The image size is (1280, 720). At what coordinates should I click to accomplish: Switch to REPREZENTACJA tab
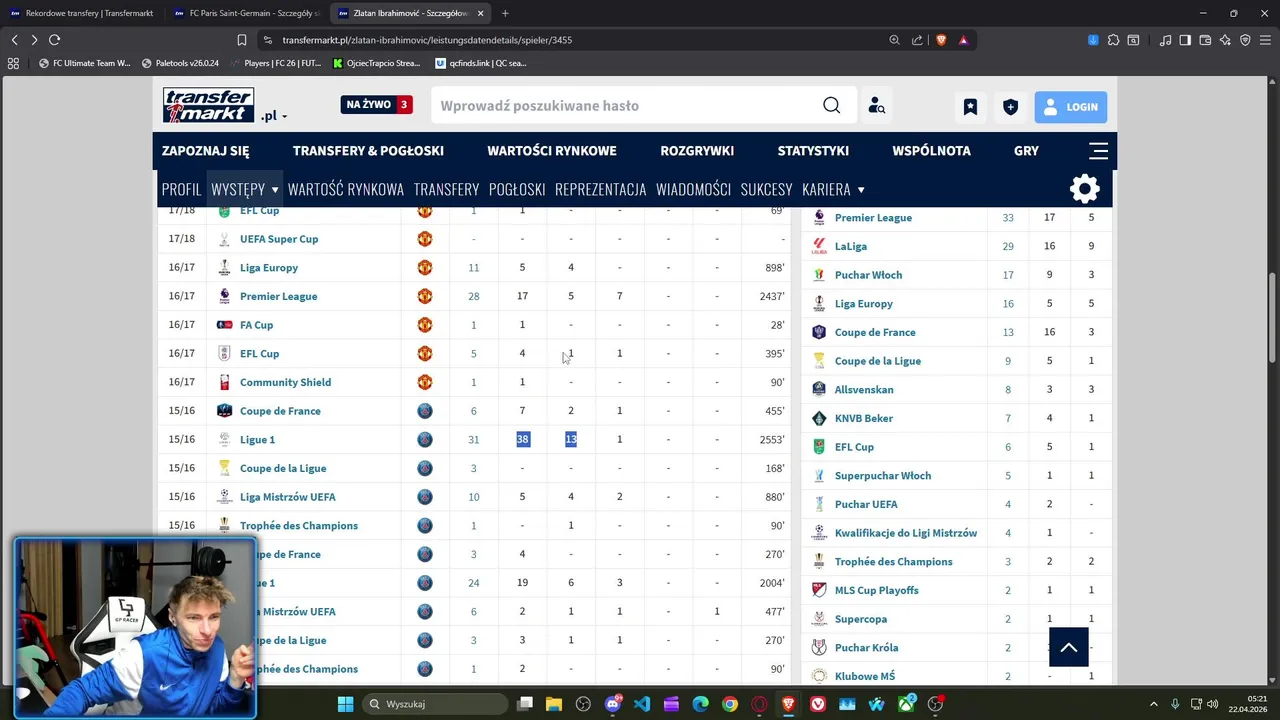[600, 189]
